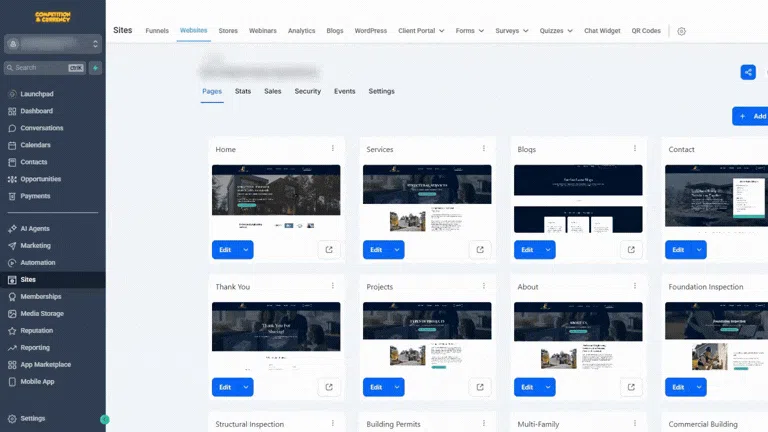Select the Security sub-tab

pos(308,91)
